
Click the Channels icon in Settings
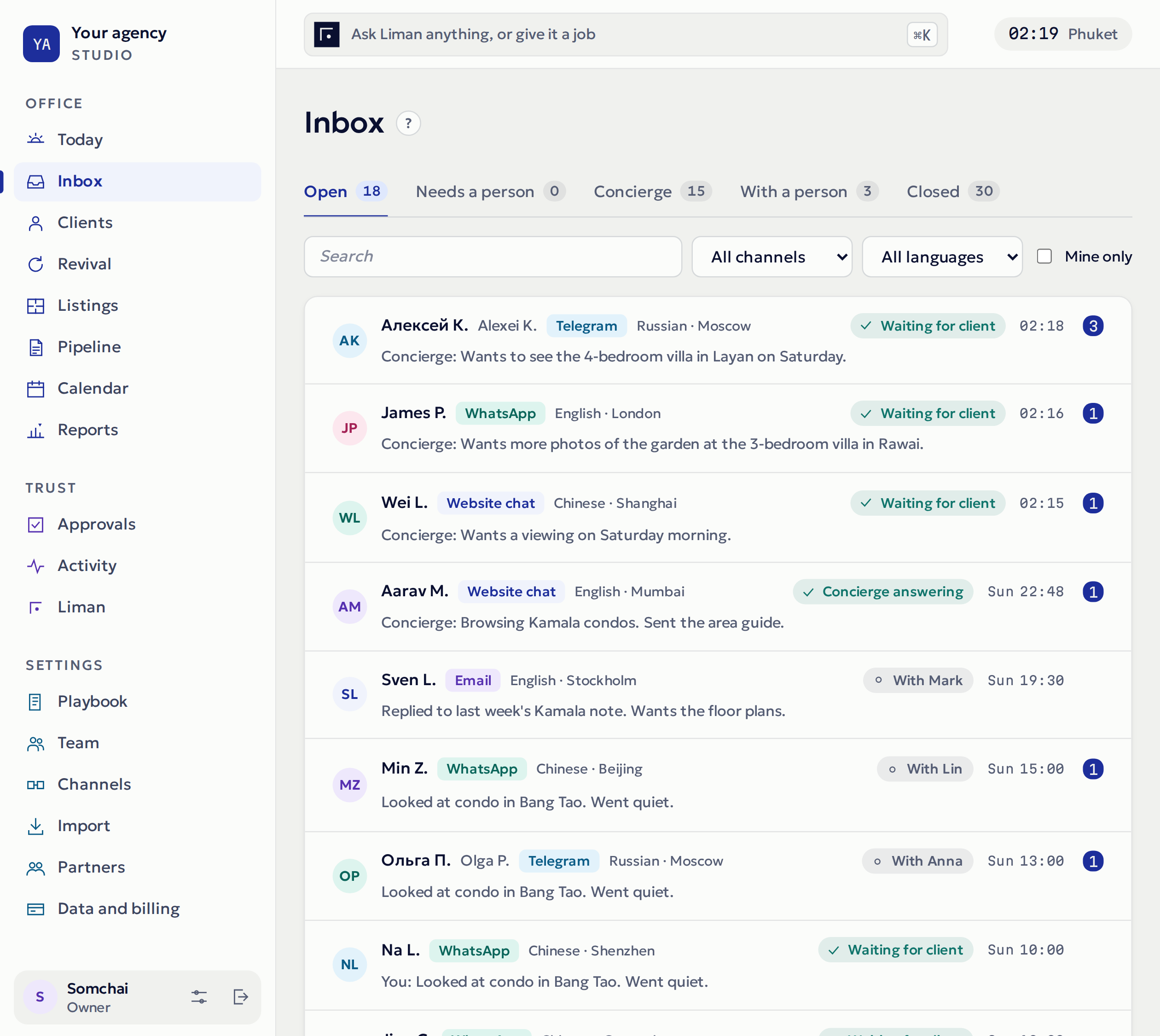[35, 785]
